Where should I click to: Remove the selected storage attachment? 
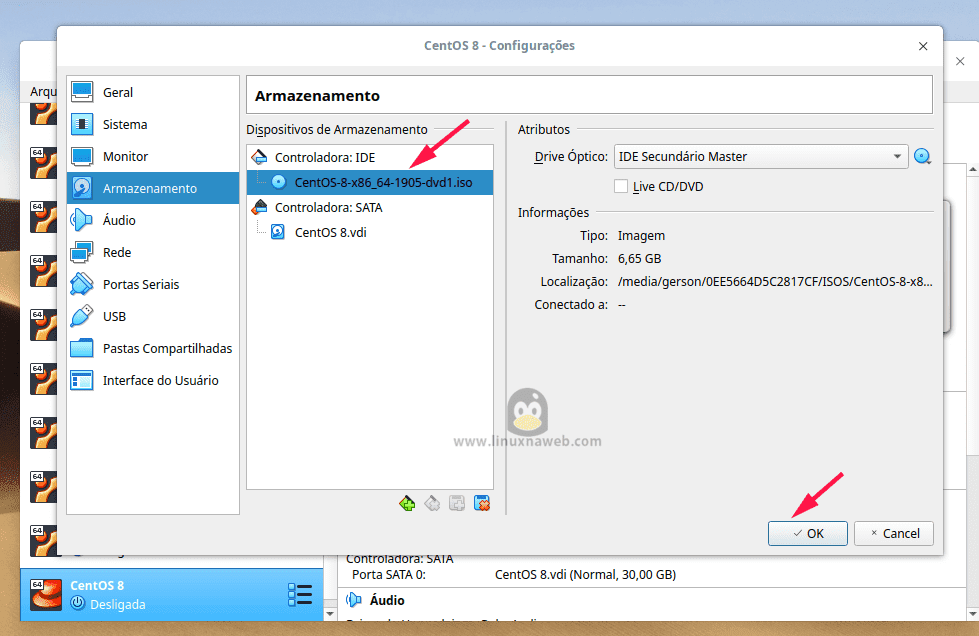point(482,503)
